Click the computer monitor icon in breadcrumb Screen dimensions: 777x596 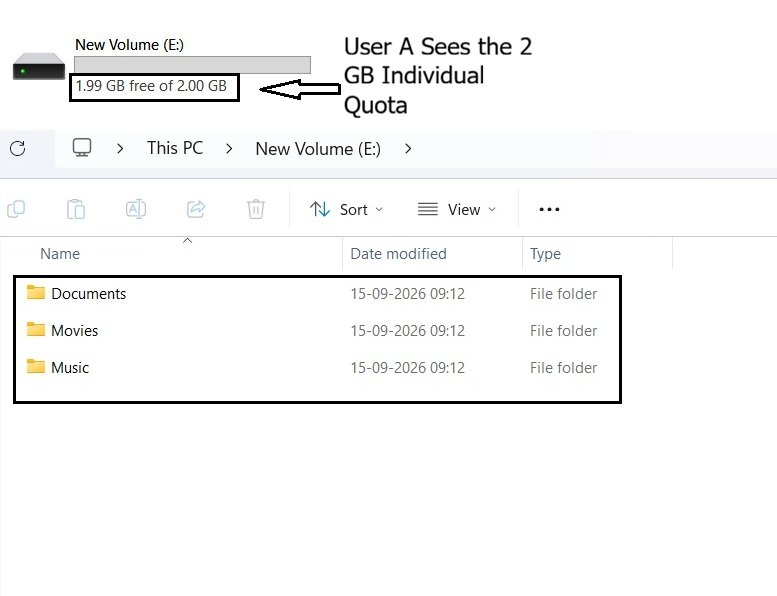(82, 148)
